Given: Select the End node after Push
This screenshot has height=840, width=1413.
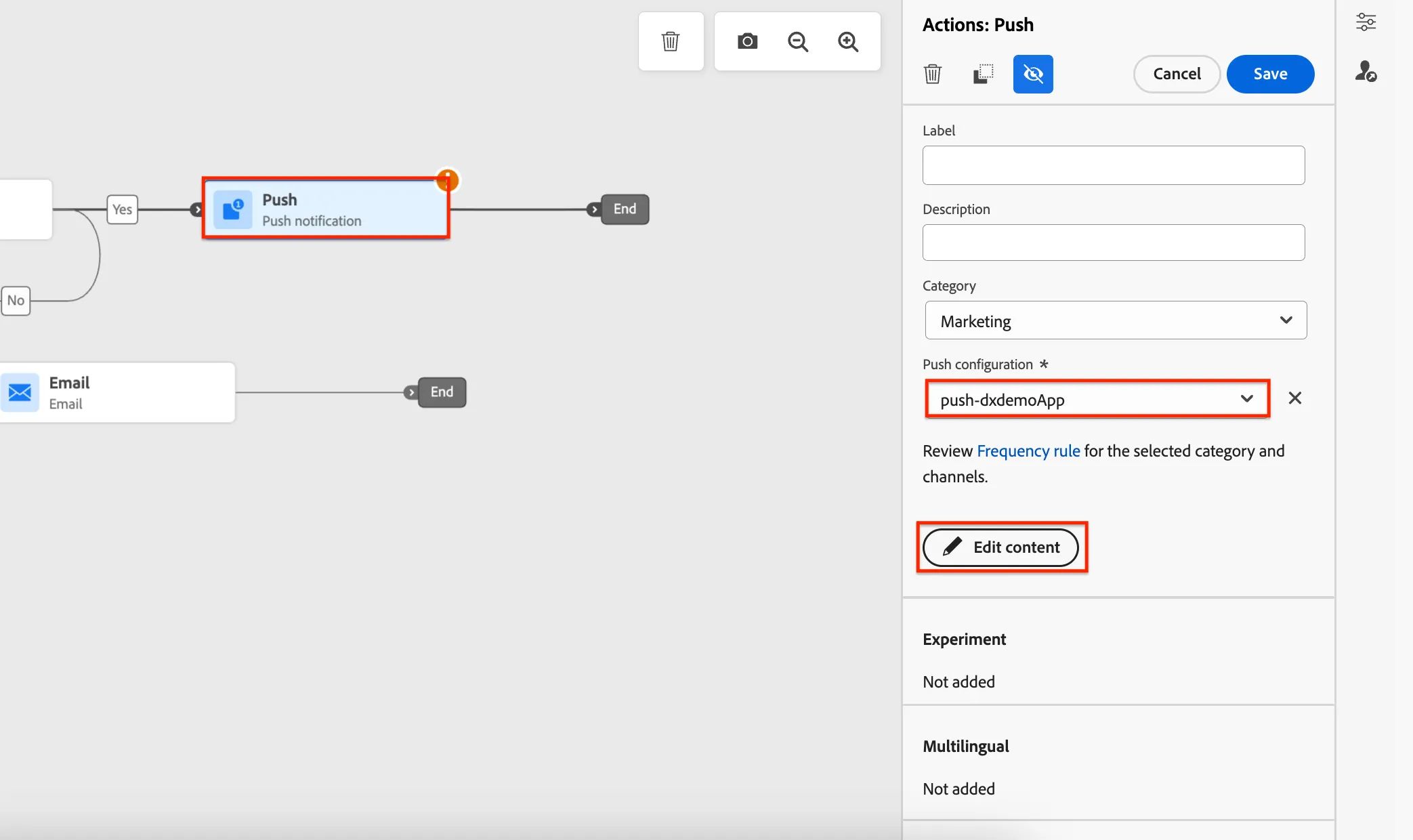Looking at the screenshot, I should pos(625,209).
